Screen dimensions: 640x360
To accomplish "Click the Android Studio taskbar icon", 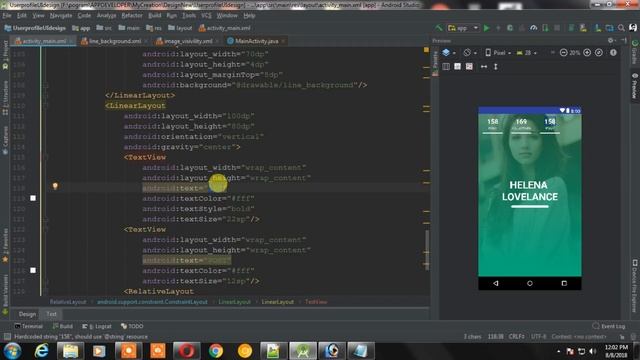I will click(303, 351).
